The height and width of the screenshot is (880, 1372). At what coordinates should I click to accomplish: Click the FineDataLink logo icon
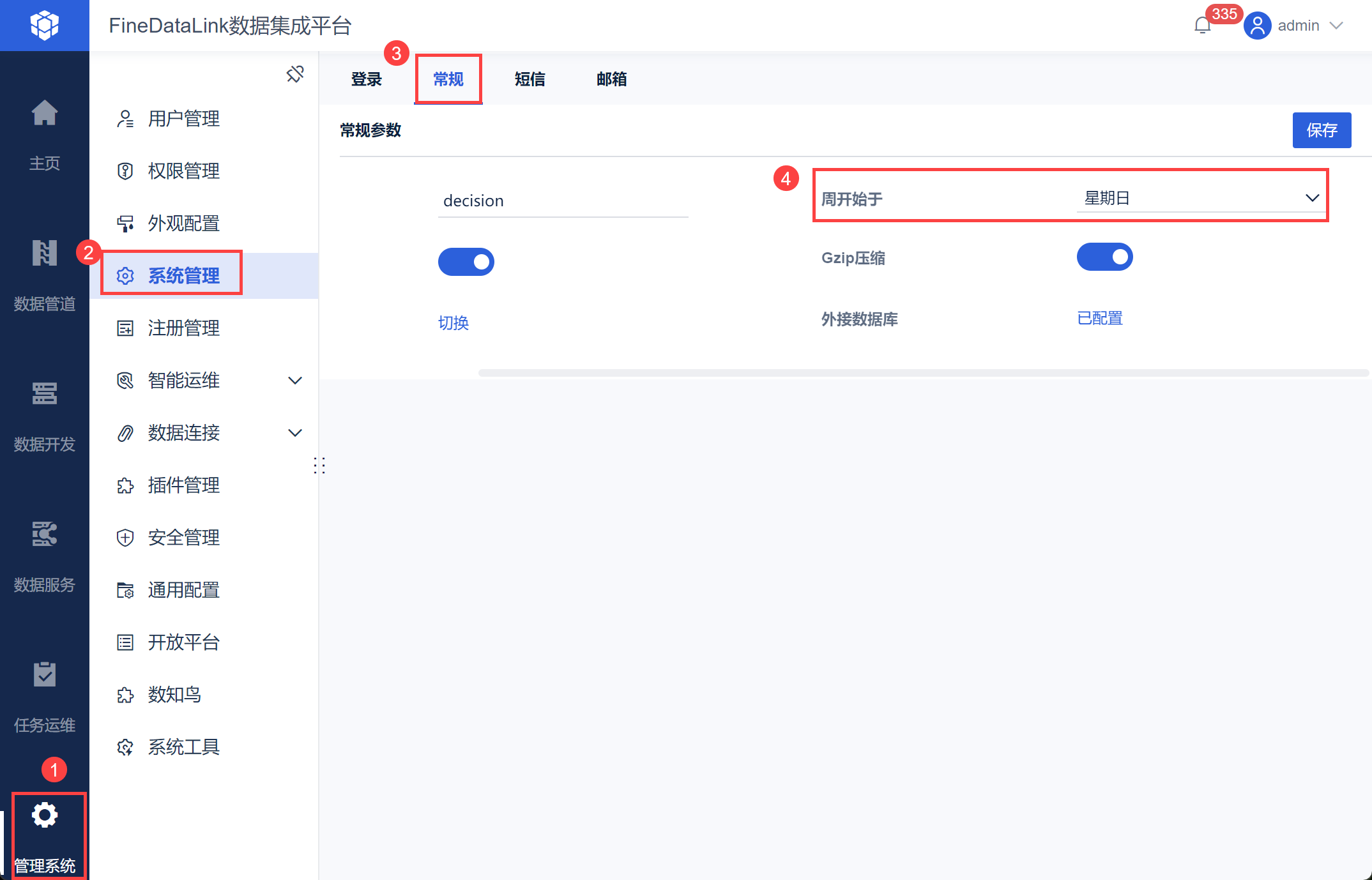tap(44, 26)
